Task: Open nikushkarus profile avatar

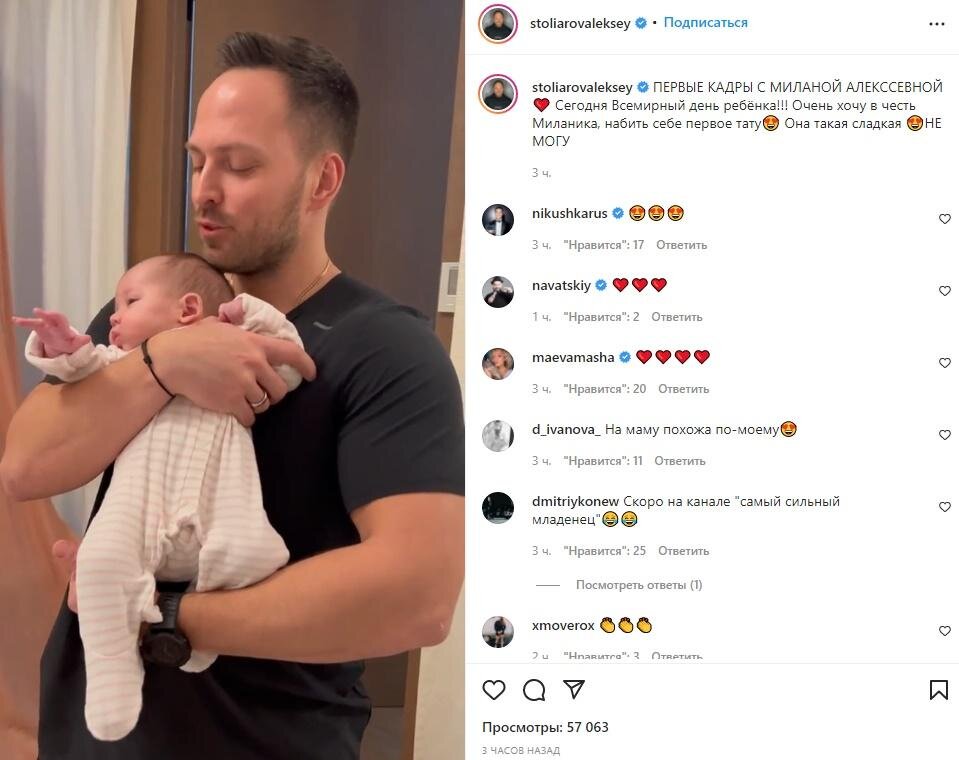Action: 498,220
